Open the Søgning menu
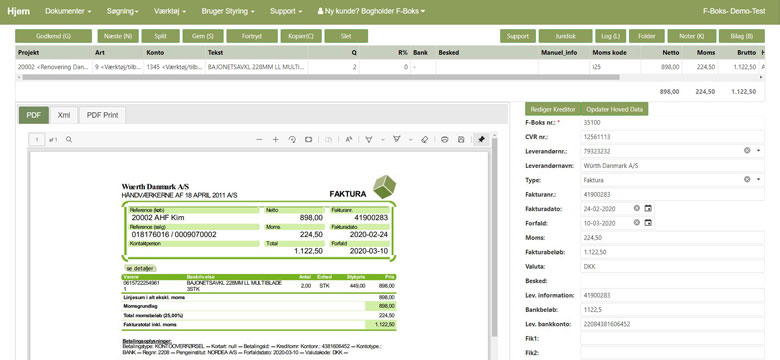Screen dimensions: 780x360 (x=123, y=11)
